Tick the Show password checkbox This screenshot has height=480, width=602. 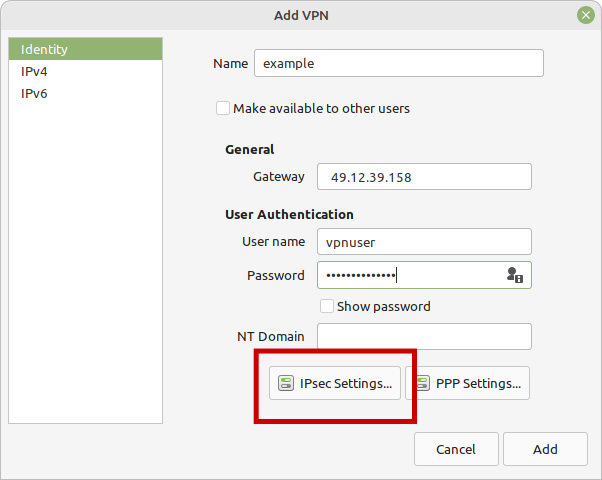click(x=327, y=306)
